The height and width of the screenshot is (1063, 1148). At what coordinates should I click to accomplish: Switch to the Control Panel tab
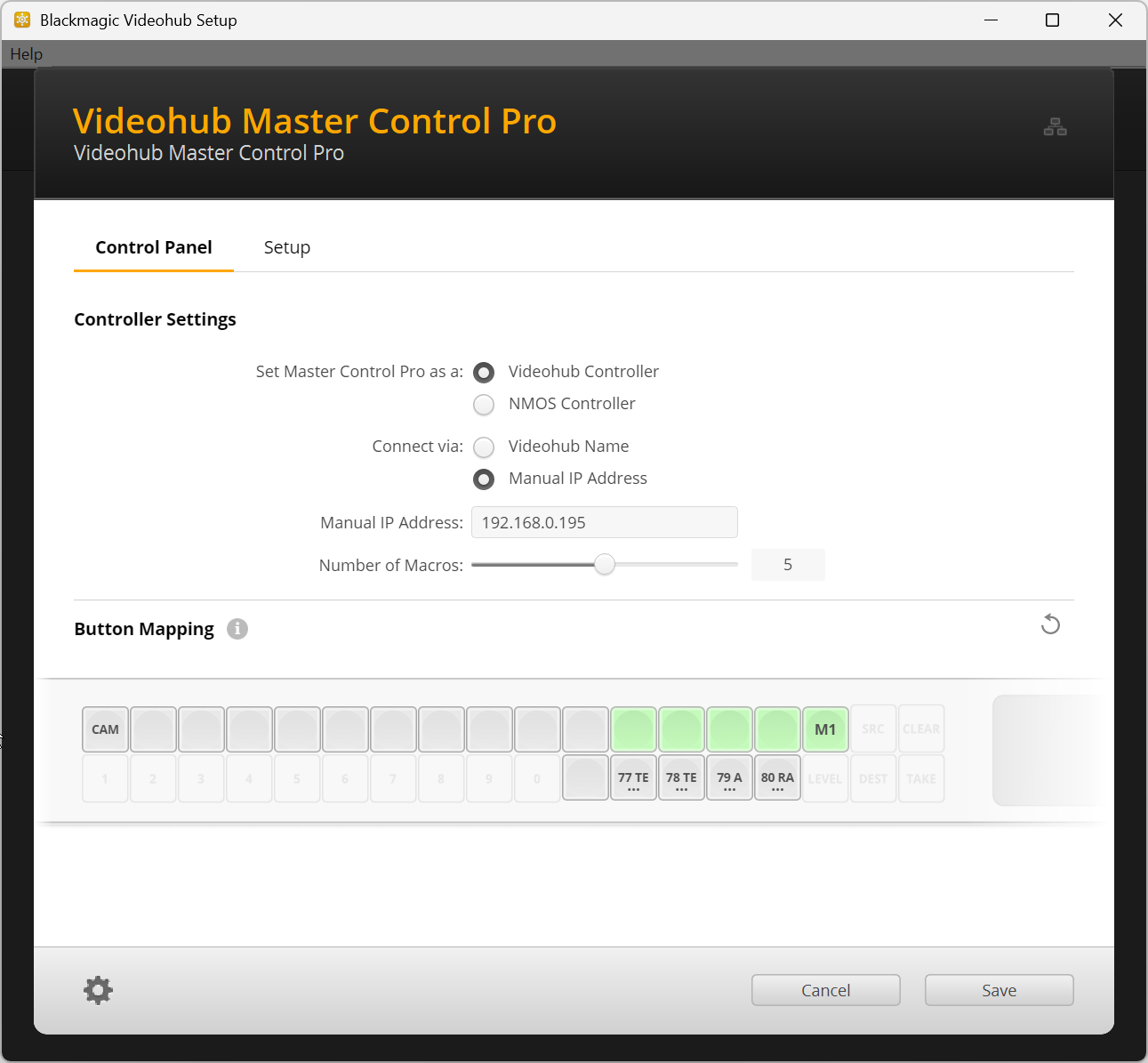point(154,247)
